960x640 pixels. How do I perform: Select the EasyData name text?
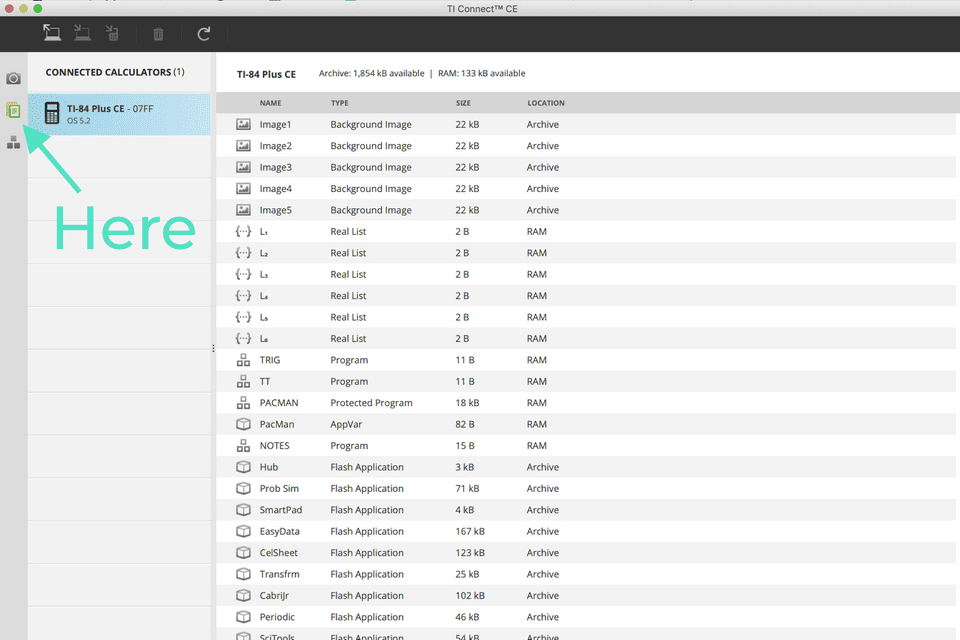tap(279, 531)
